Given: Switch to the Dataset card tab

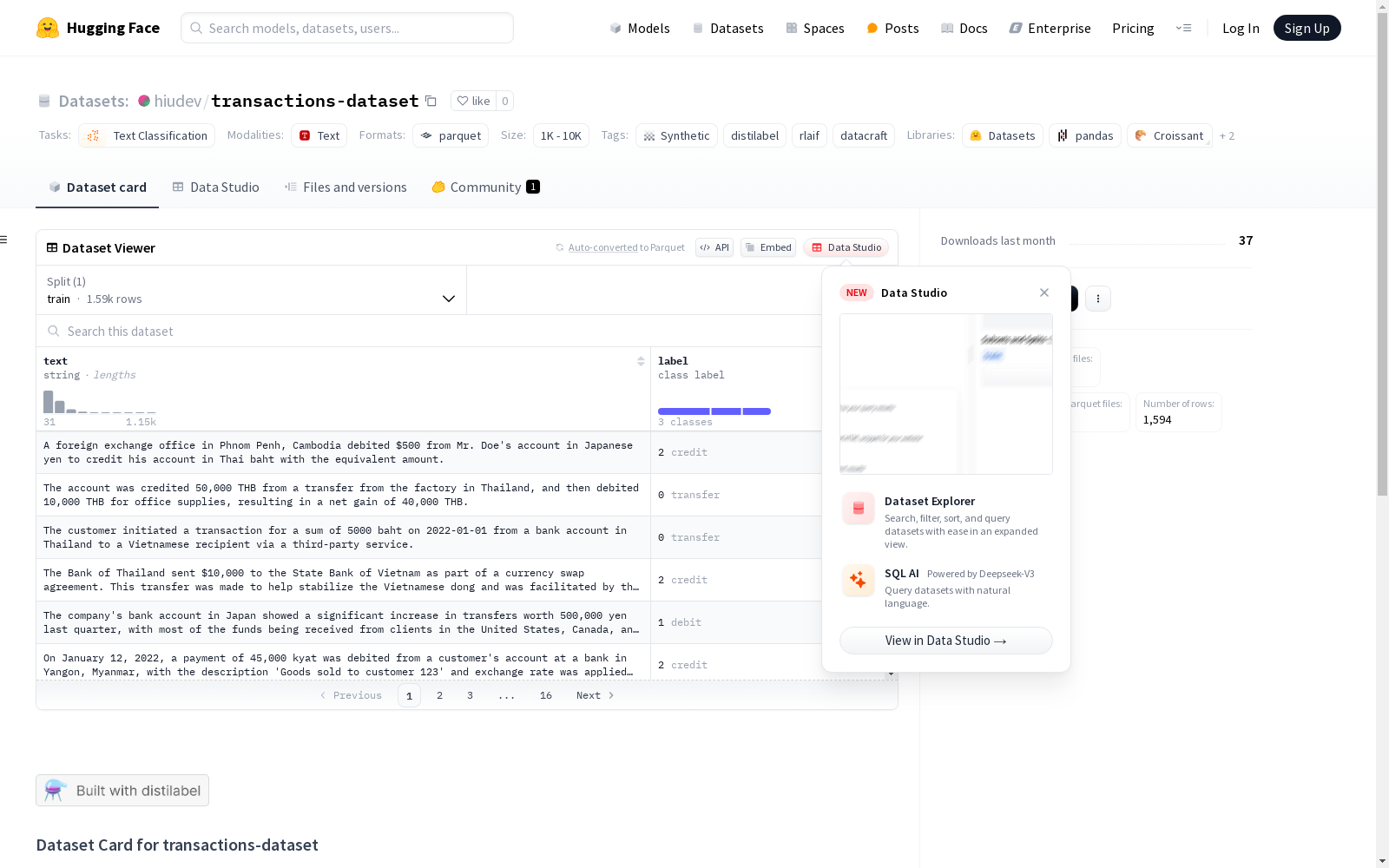Looking at the screenshot, I should pyautogui.click(x=97, y=187).
